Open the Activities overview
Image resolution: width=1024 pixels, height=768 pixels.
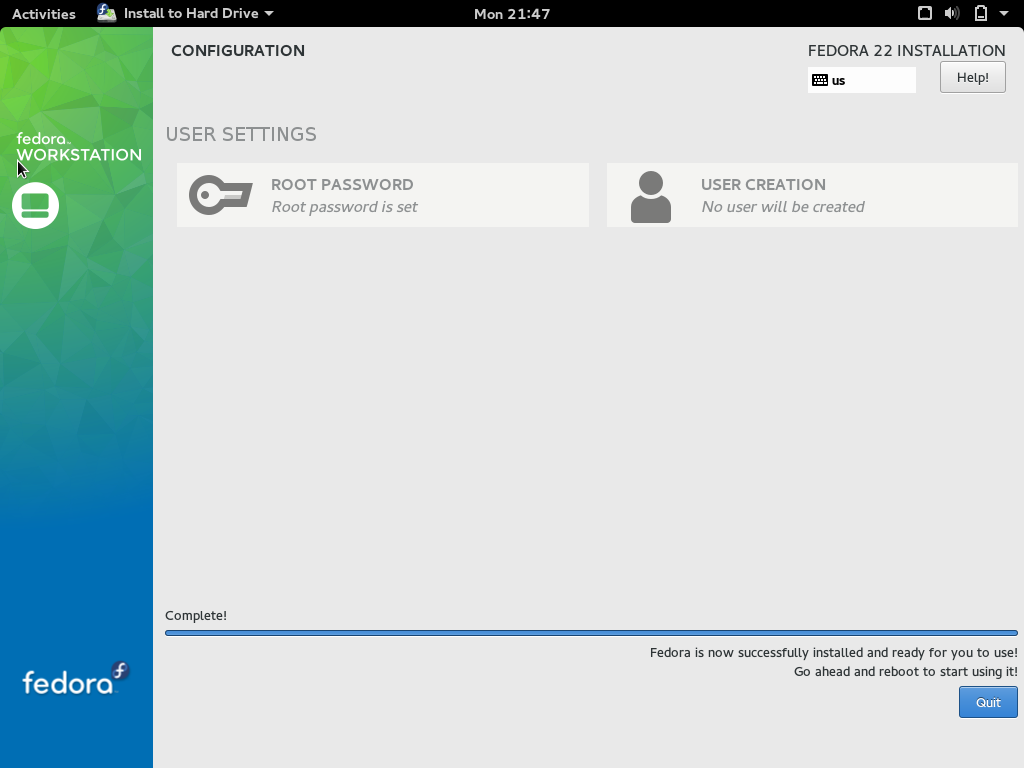[x=44, y=13]
